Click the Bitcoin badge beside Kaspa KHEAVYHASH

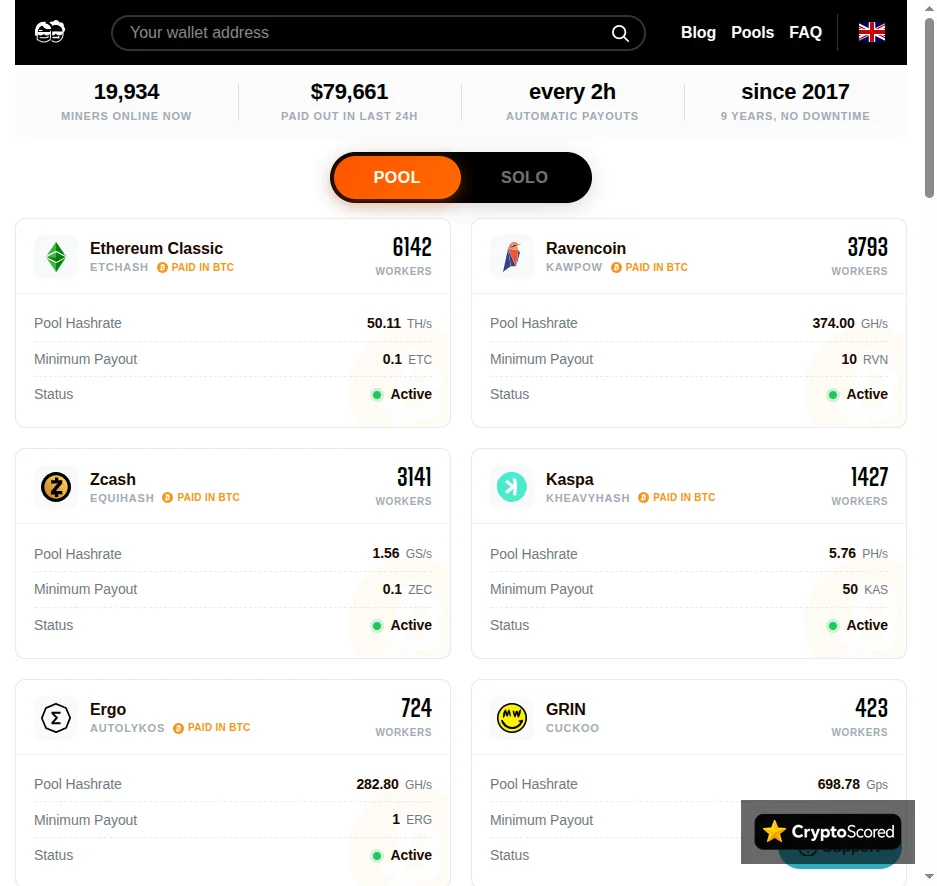(x=644, y=498)
